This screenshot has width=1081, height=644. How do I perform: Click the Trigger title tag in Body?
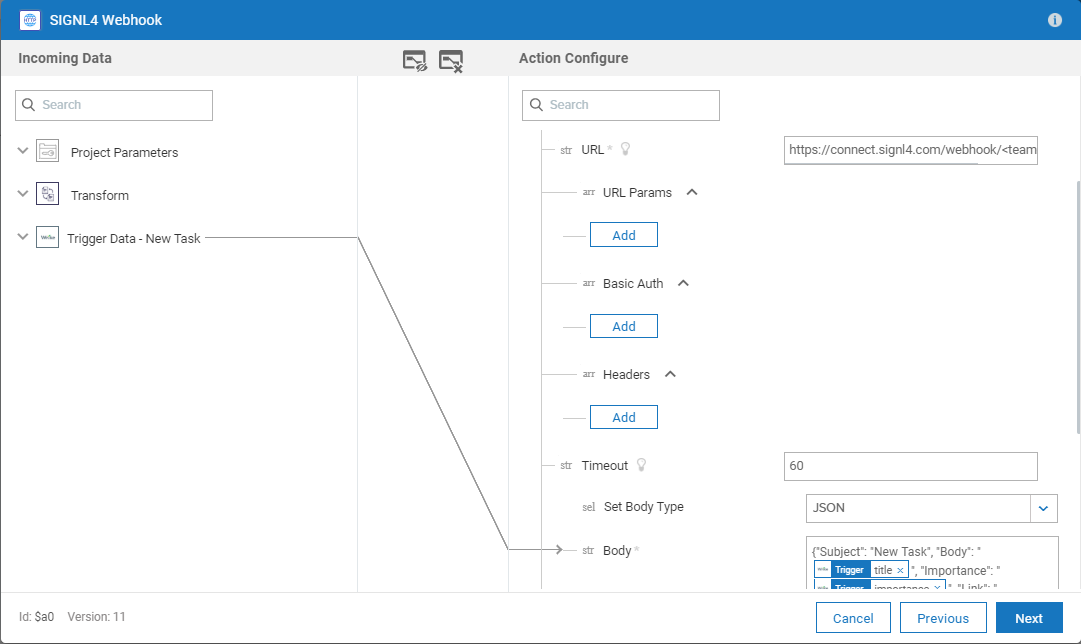click(x=861, y=570)
